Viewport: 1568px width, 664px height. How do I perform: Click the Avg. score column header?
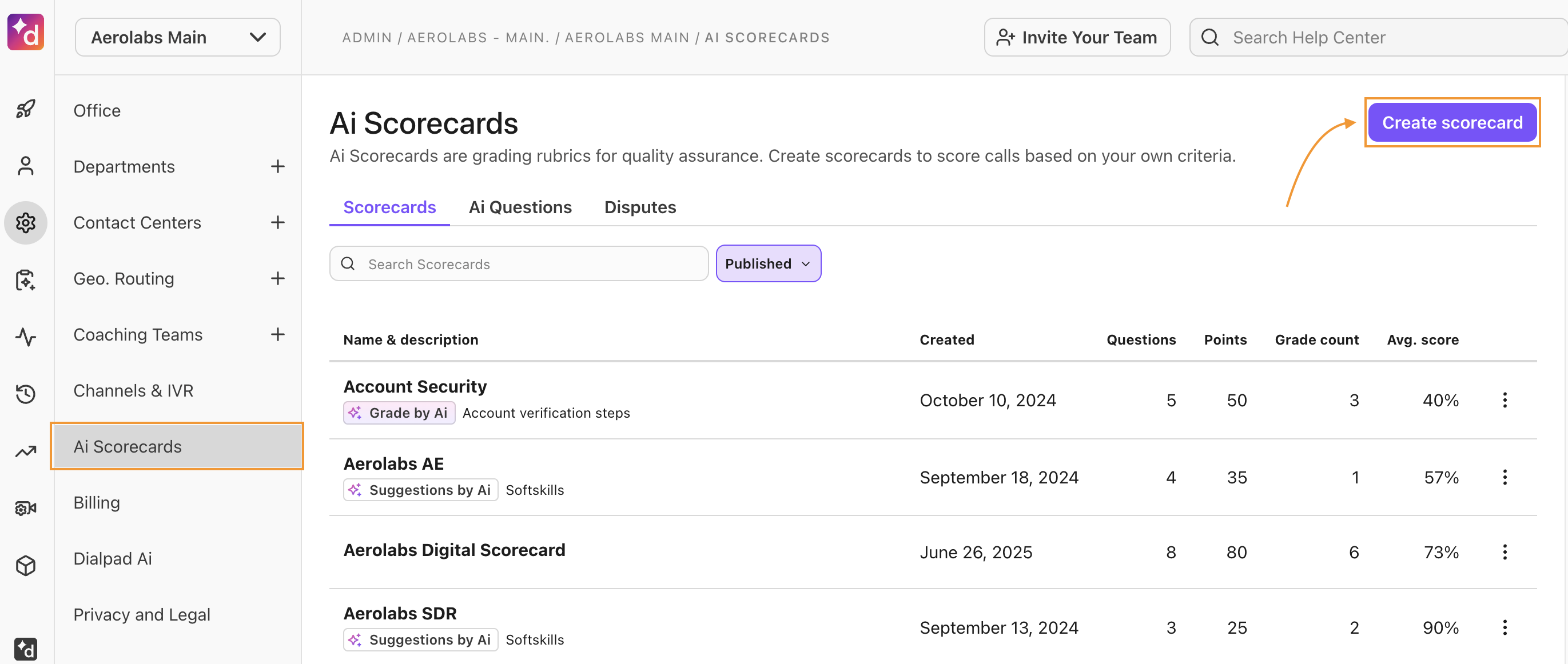(x=1423, y=340)
